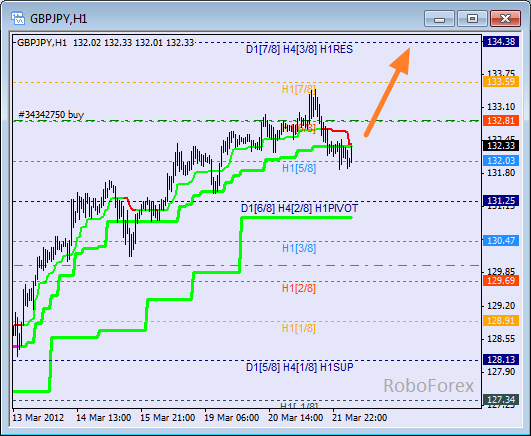Click the 128.91 orange price tag

[x=501, y=320]
